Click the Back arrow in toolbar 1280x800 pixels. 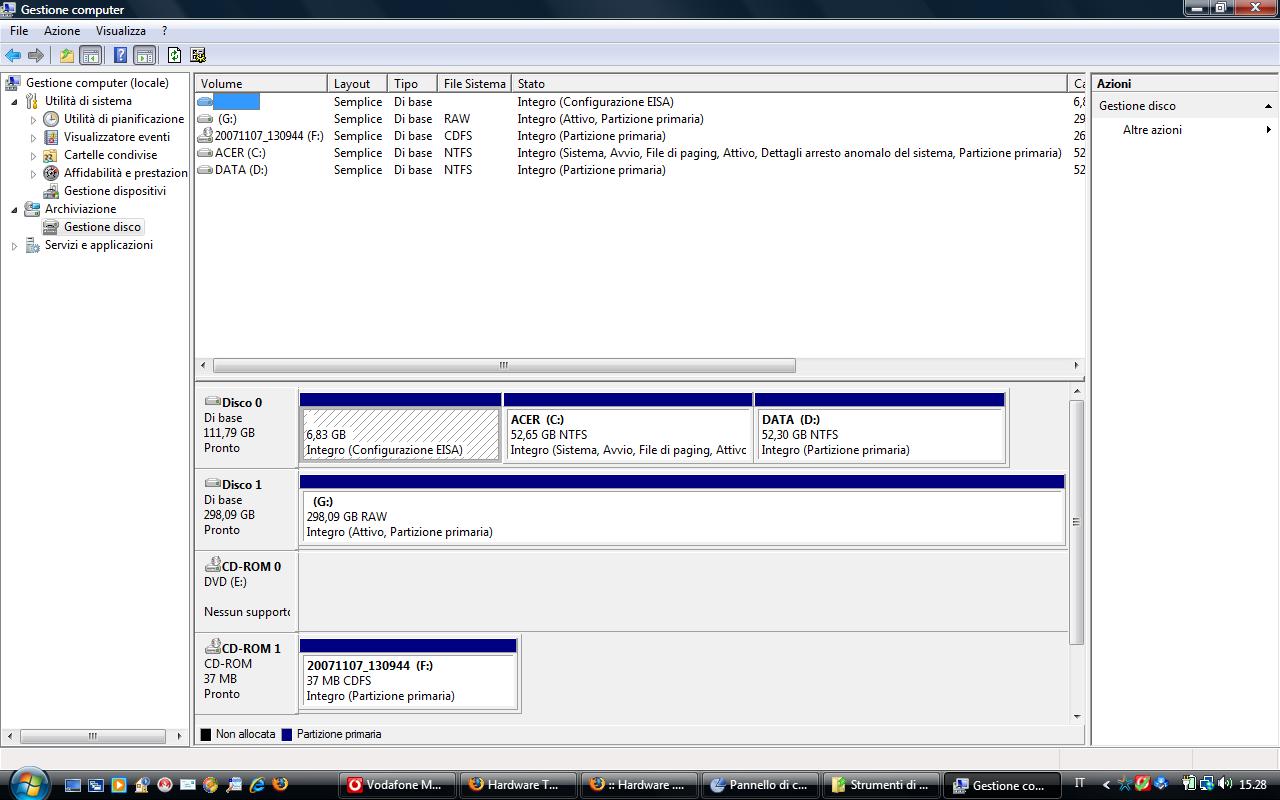click(13, 56)
